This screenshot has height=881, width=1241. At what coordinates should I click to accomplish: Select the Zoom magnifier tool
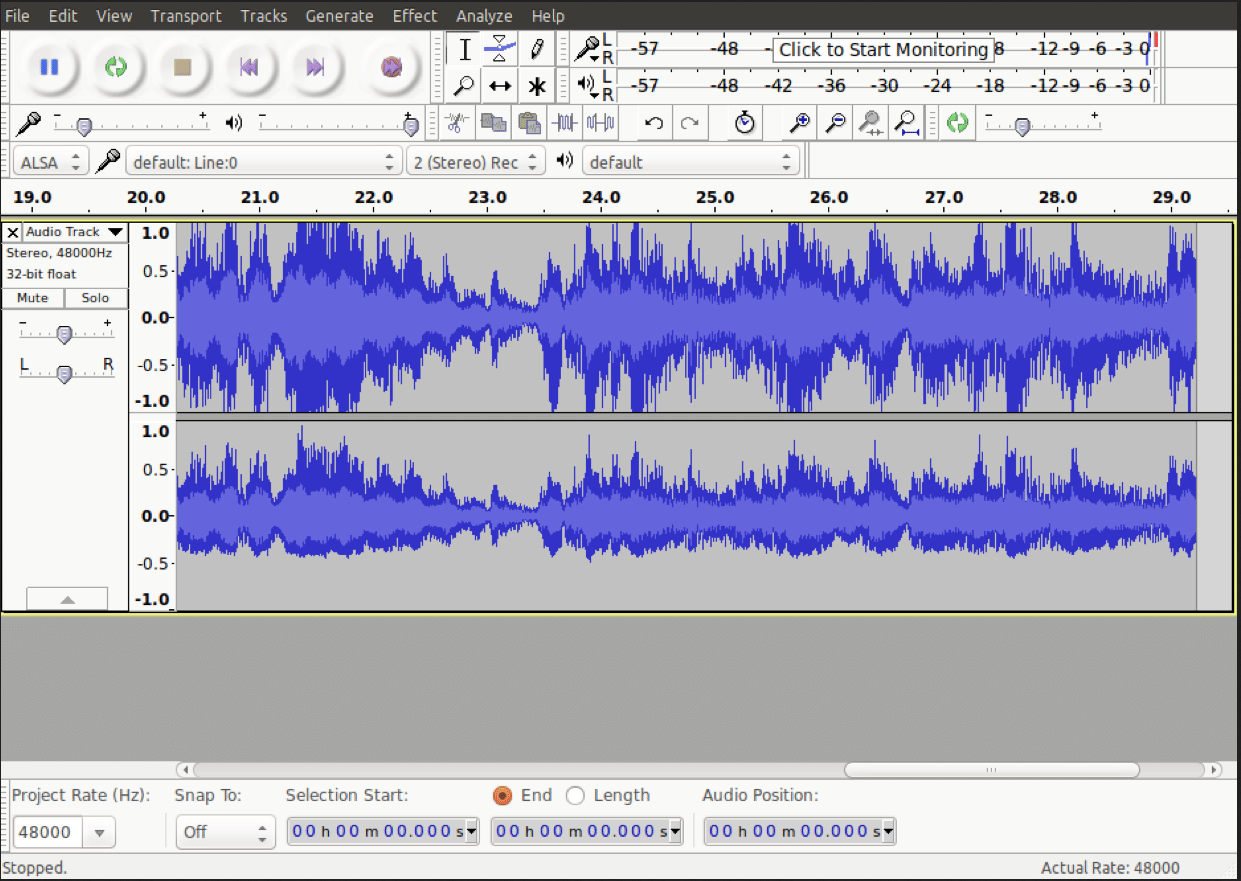tap(464, 85)
